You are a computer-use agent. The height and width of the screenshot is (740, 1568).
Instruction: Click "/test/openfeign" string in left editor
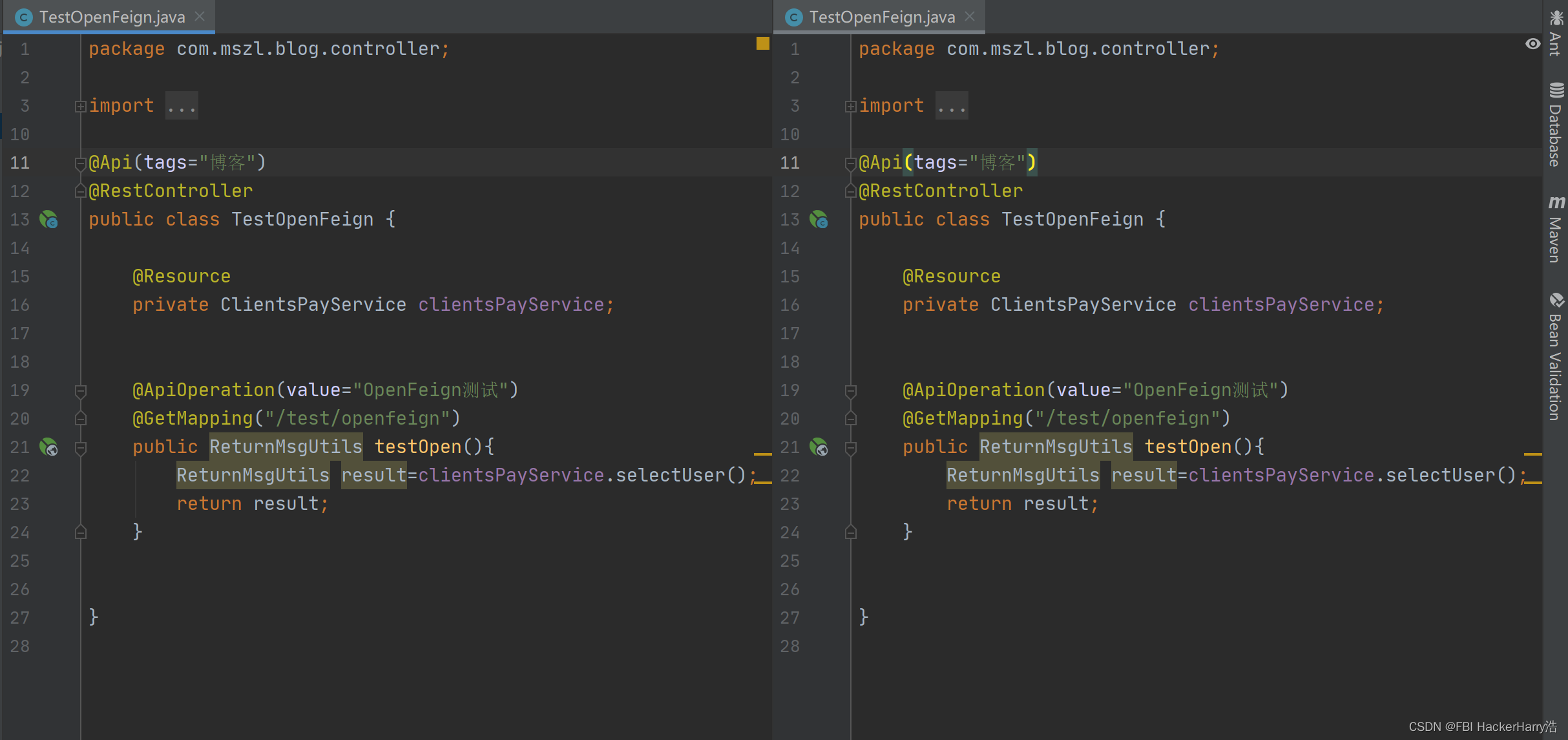pos(357,419)
